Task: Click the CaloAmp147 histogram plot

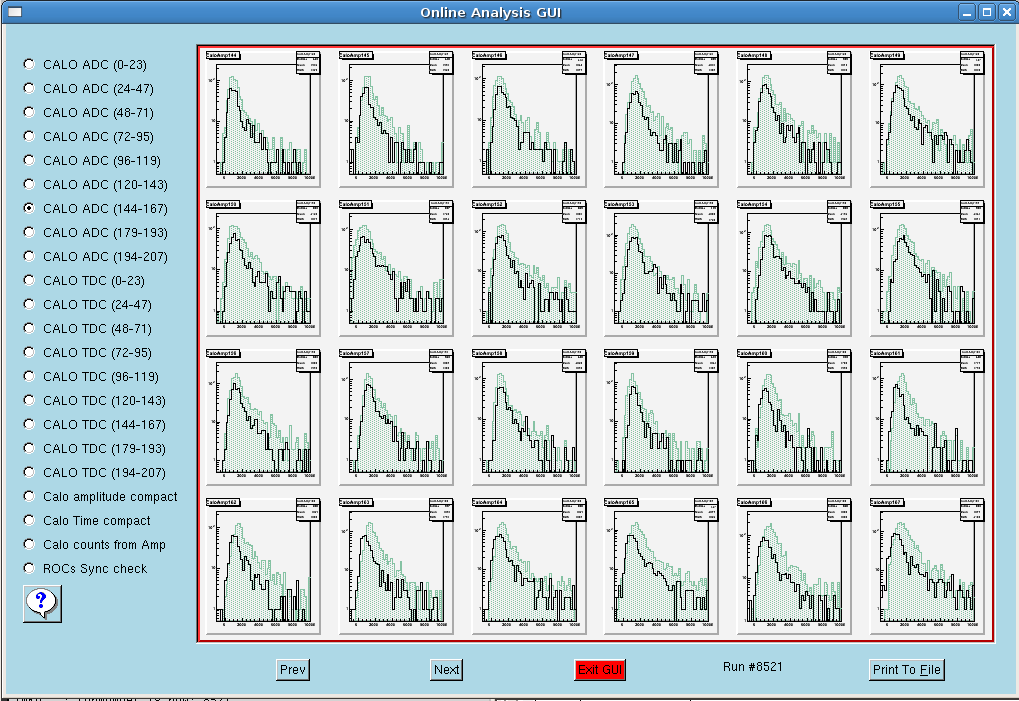Action: coord(661,119)
